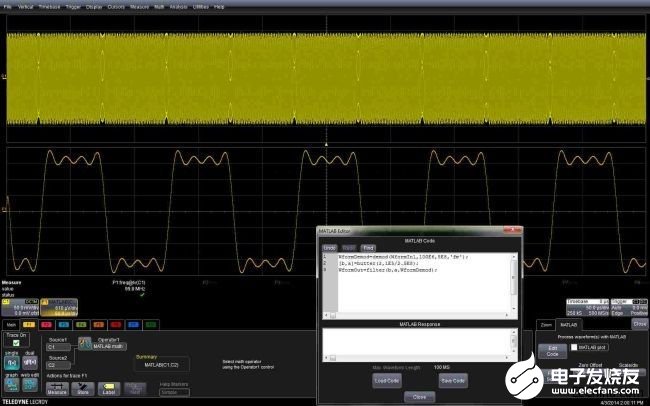Open the Source1 C1 selector
The image size is (650, 406).
coord(58,347)
